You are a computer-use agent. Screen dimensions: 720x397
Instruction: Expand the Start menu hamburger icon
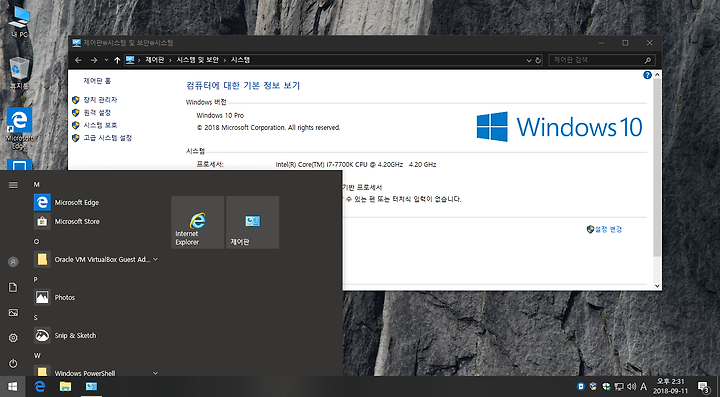pos(13,185)
